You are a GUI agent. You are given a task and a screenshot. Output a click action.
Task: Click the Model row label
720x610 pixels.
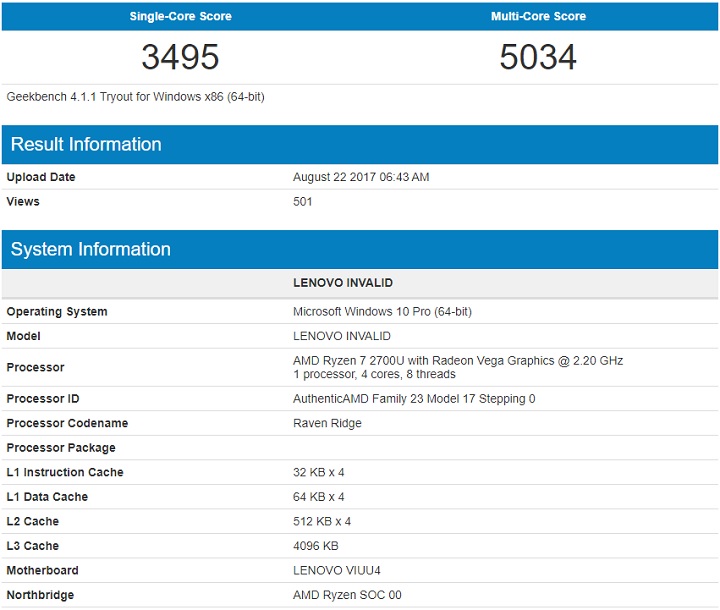[x=23, y=336]
